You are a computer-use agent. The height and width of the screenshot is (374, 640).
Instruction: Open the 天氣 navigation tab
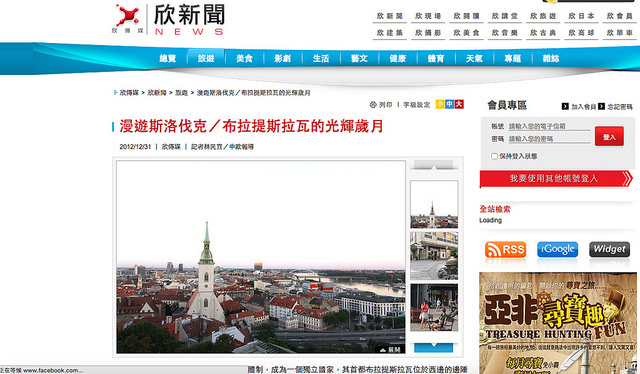pos(474,58)
